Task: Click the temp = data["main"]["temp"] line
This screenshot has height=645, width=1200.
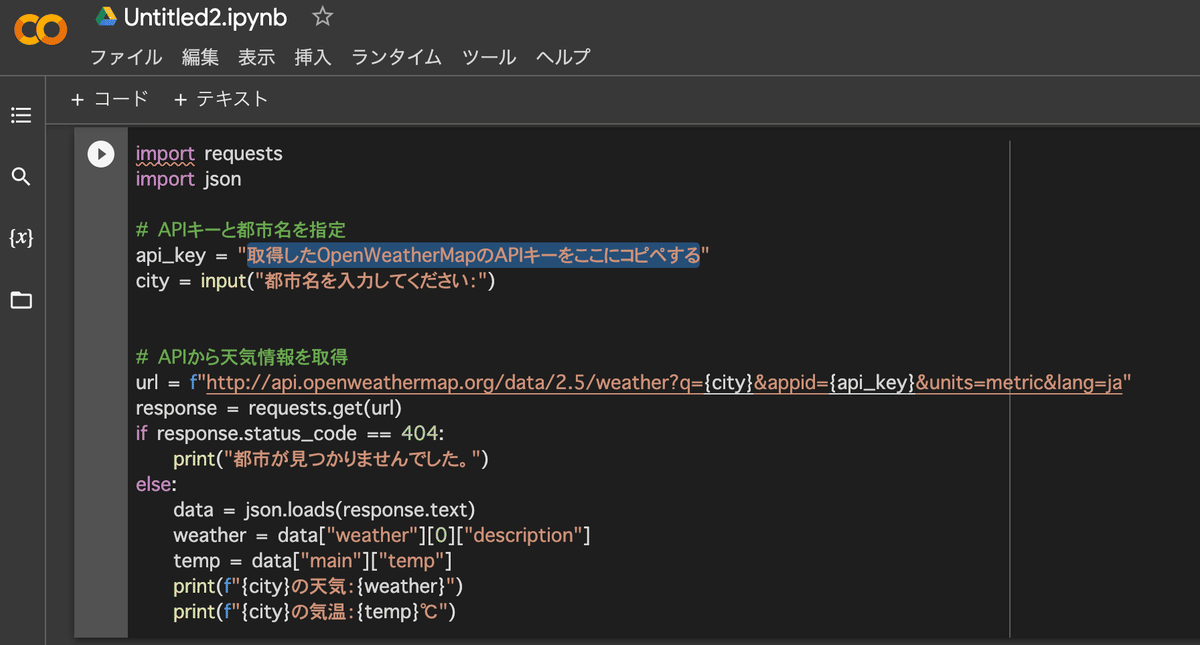Action: 313,560
